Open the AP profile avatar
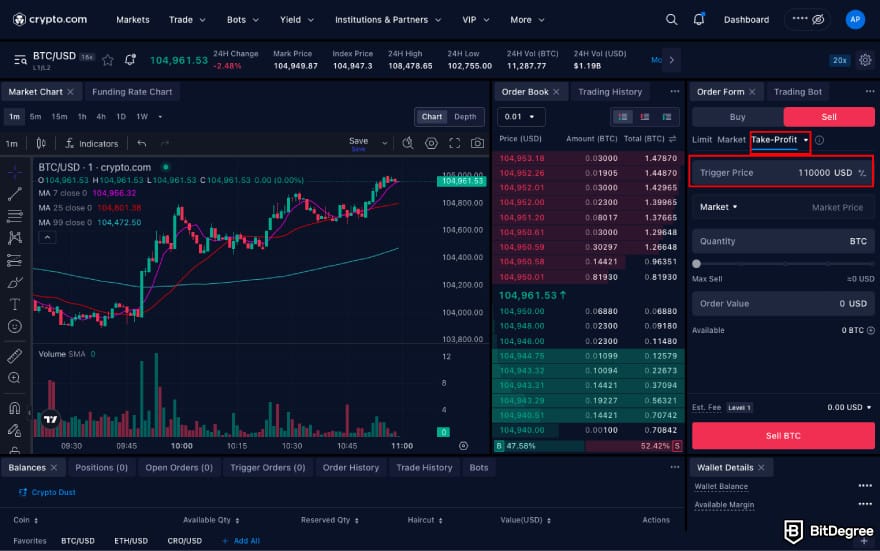The width and height of the screenshot is (880, 551). [855, 20]
